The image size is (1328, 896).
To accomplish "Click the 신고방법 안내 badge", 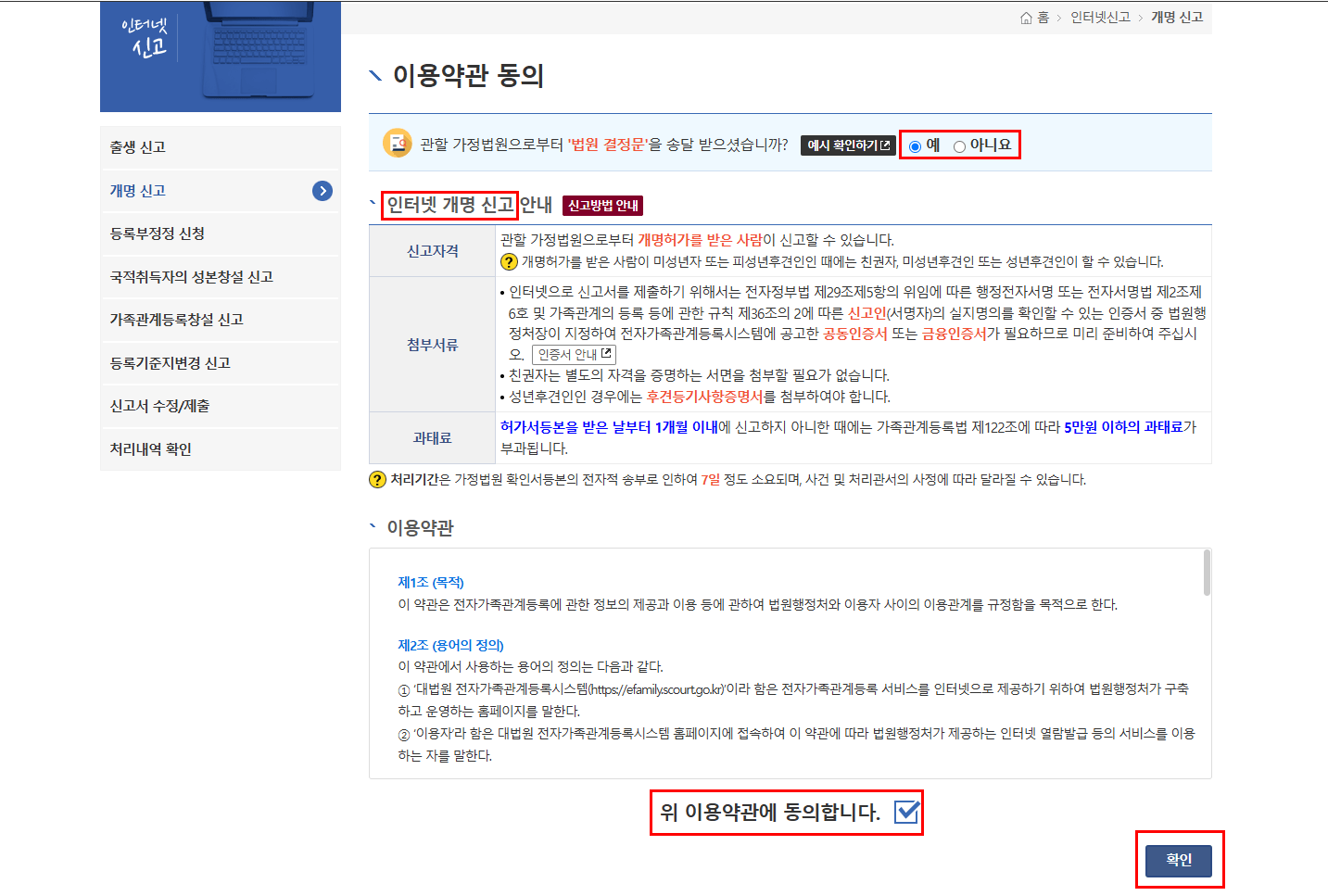I will [601, 205].
